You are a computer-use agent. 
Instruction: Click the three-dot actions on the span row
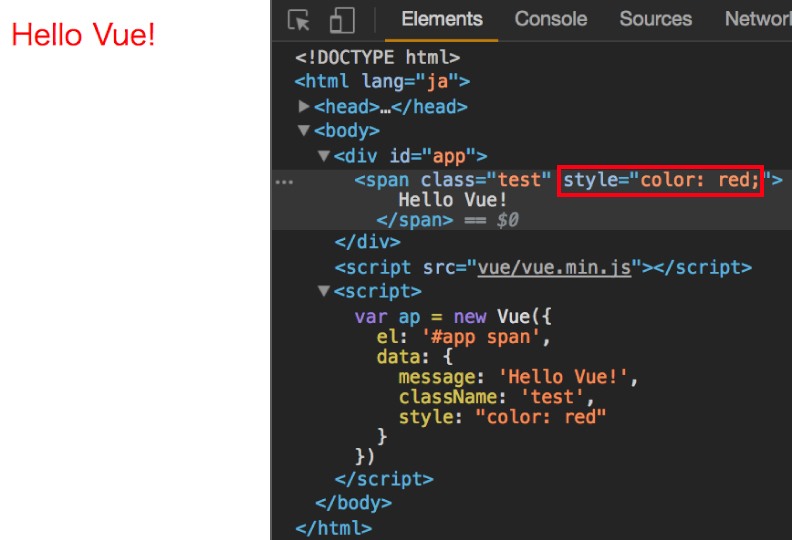[x=284, y=182]
